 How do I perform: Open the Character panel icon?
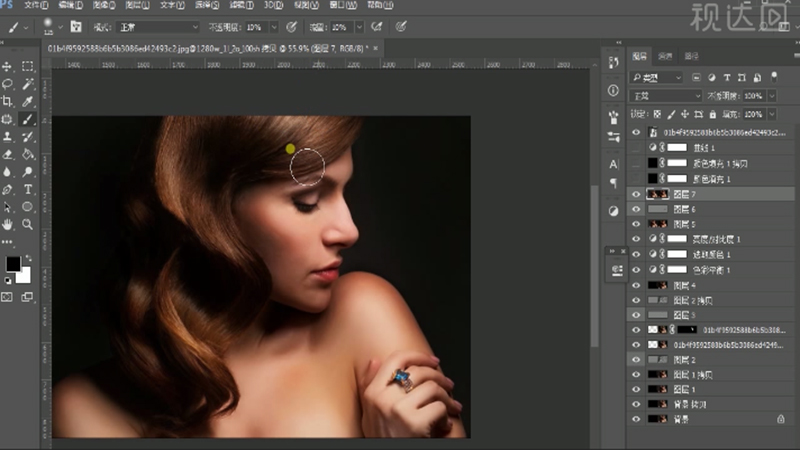coord(613,164)
